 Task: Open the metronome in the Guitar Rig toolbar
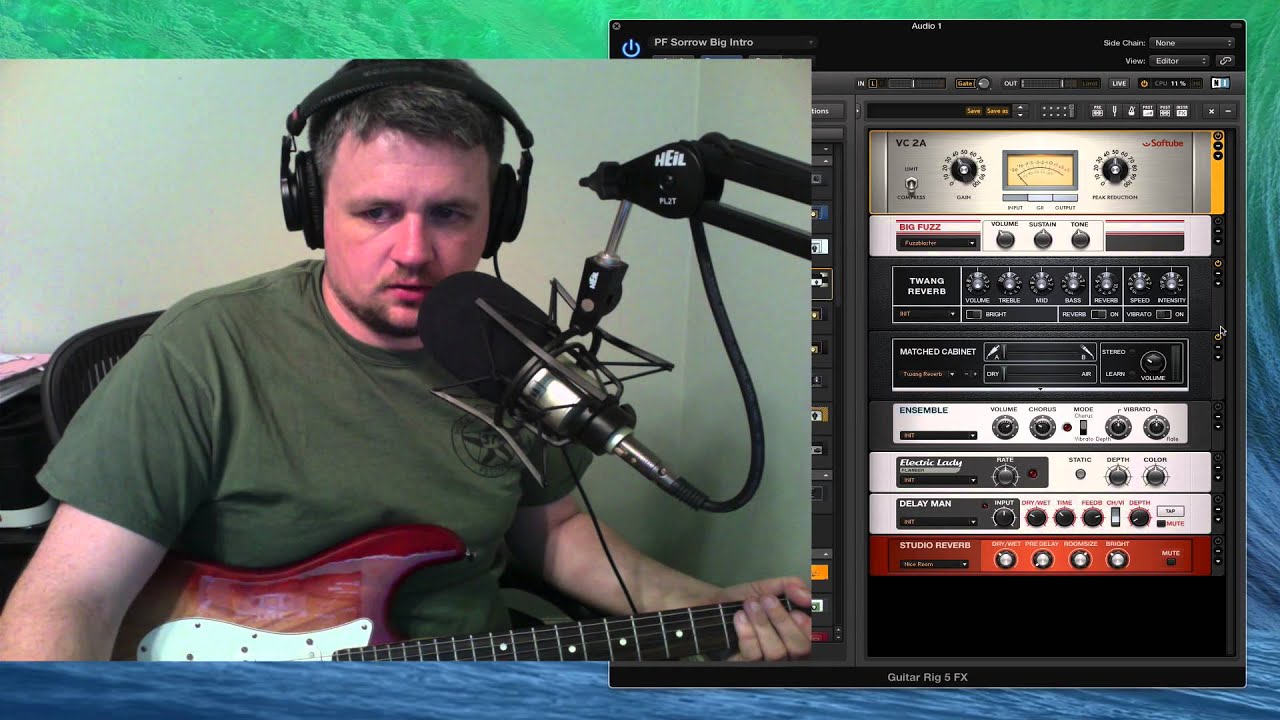click(1131, 111)
